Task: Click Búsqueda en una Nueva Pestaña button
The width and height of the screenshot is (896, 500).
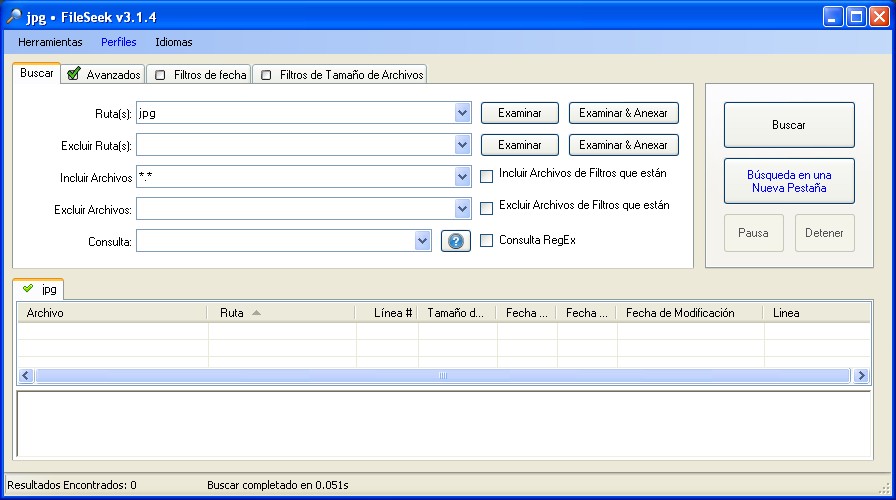Action: coord(789,181)
